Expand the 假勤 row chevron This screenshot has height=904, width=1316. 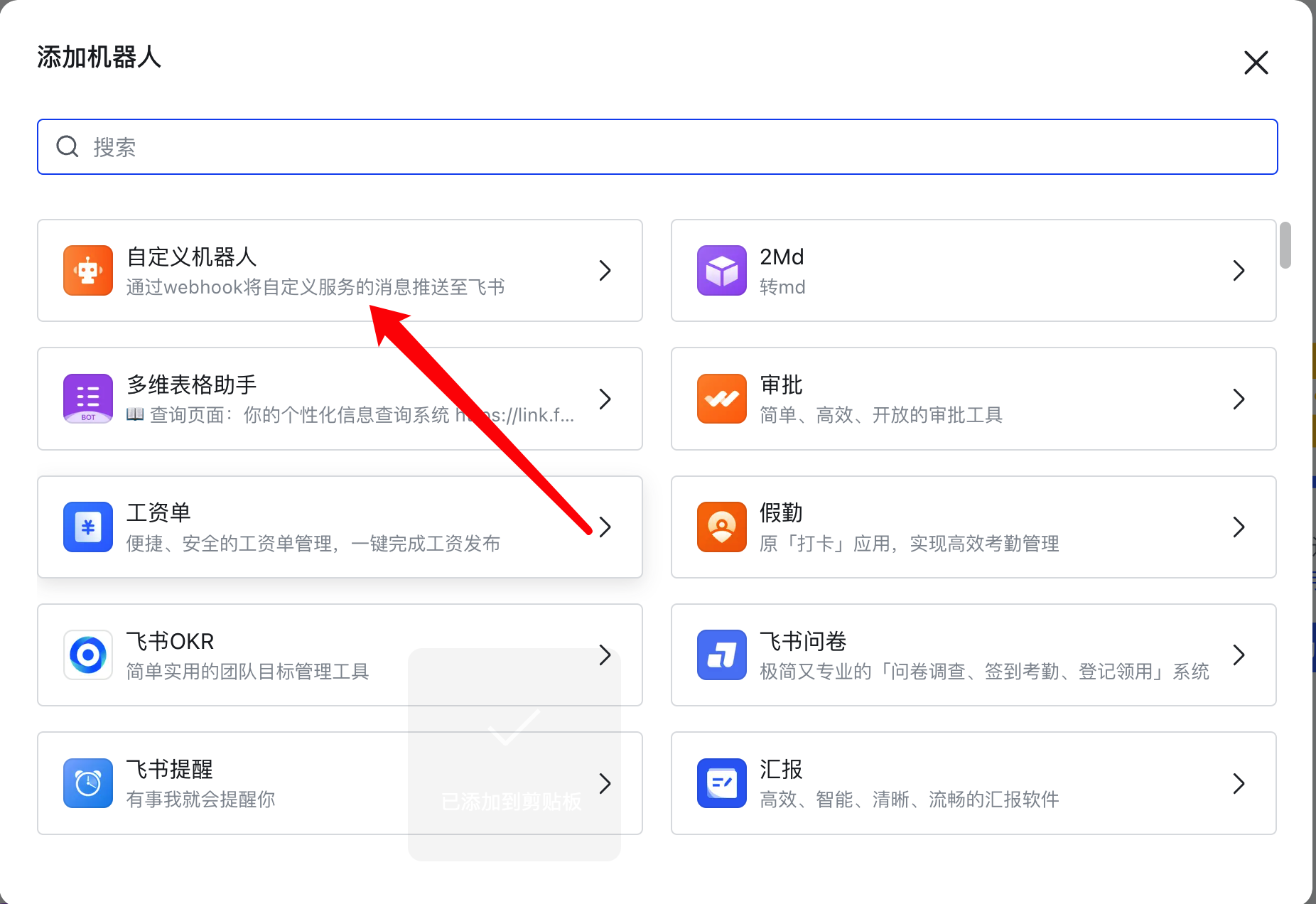point(1239,527)
